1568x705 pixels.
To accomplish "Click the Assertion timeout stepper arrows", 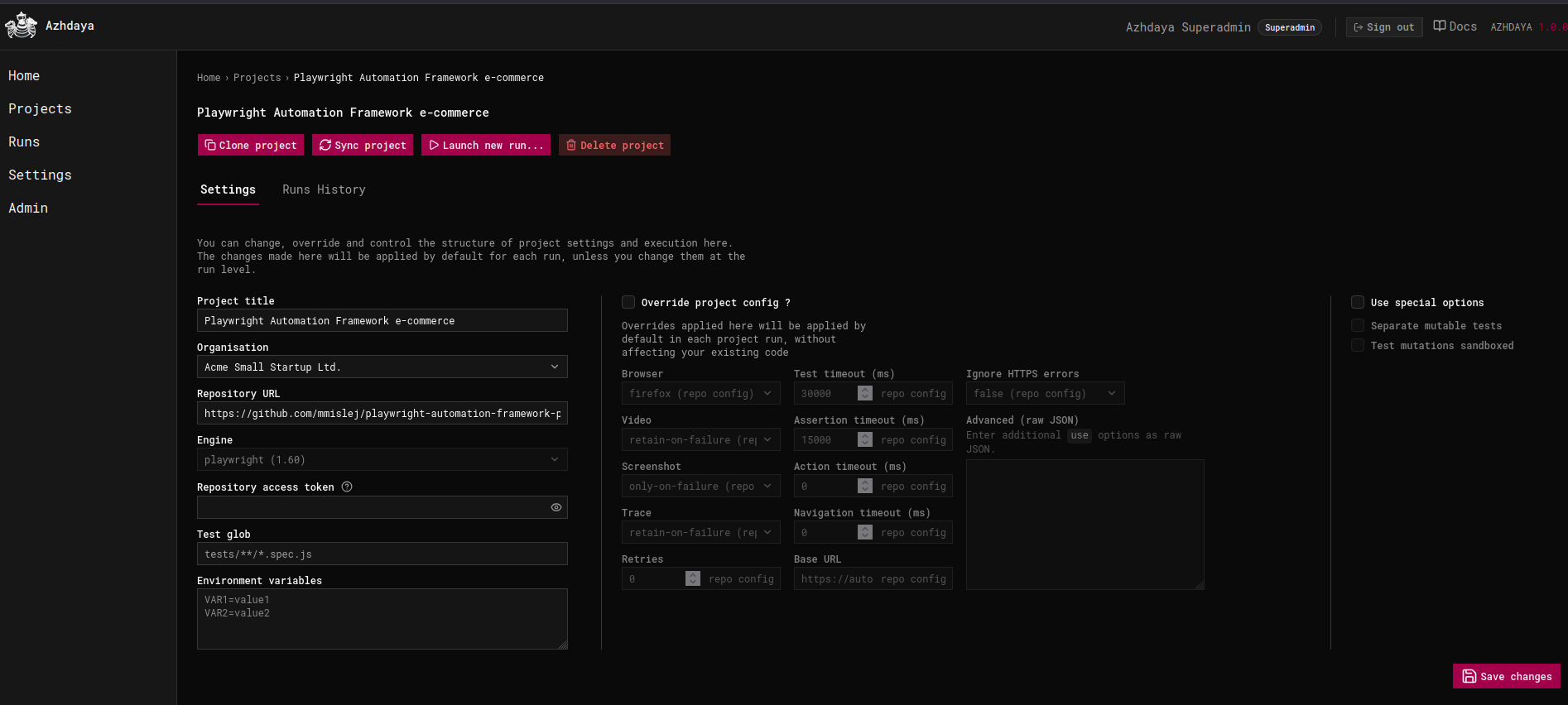I will [x=865, y=439].
